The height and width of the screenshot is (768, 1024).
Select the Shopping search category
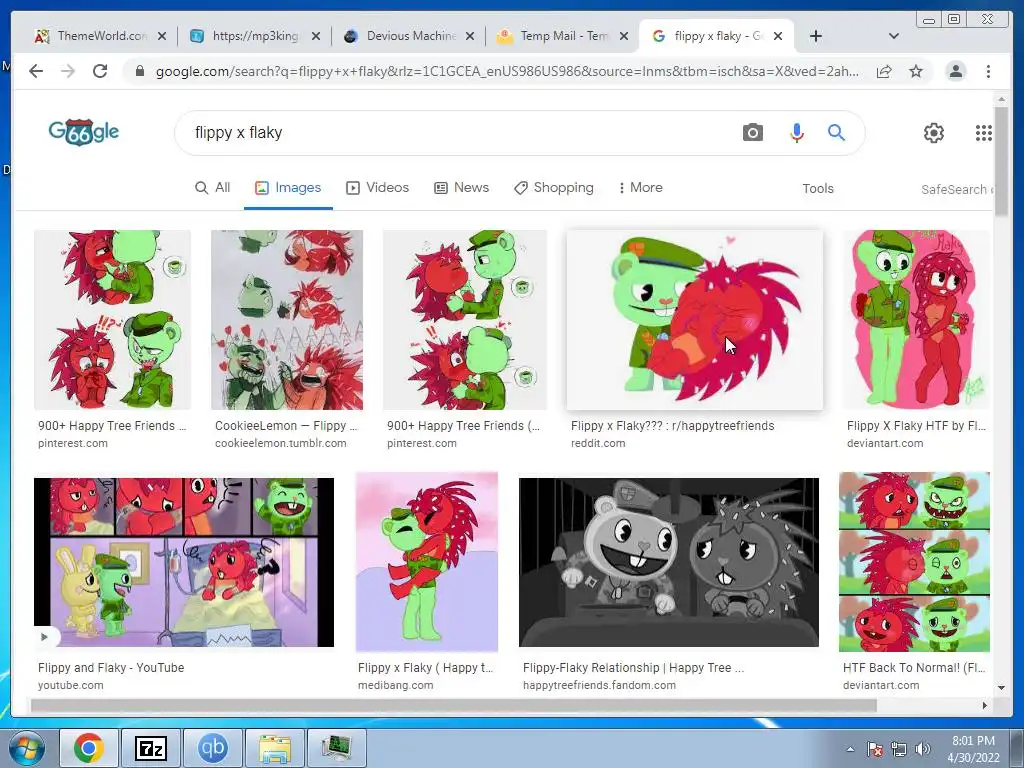tap(554, 188)
